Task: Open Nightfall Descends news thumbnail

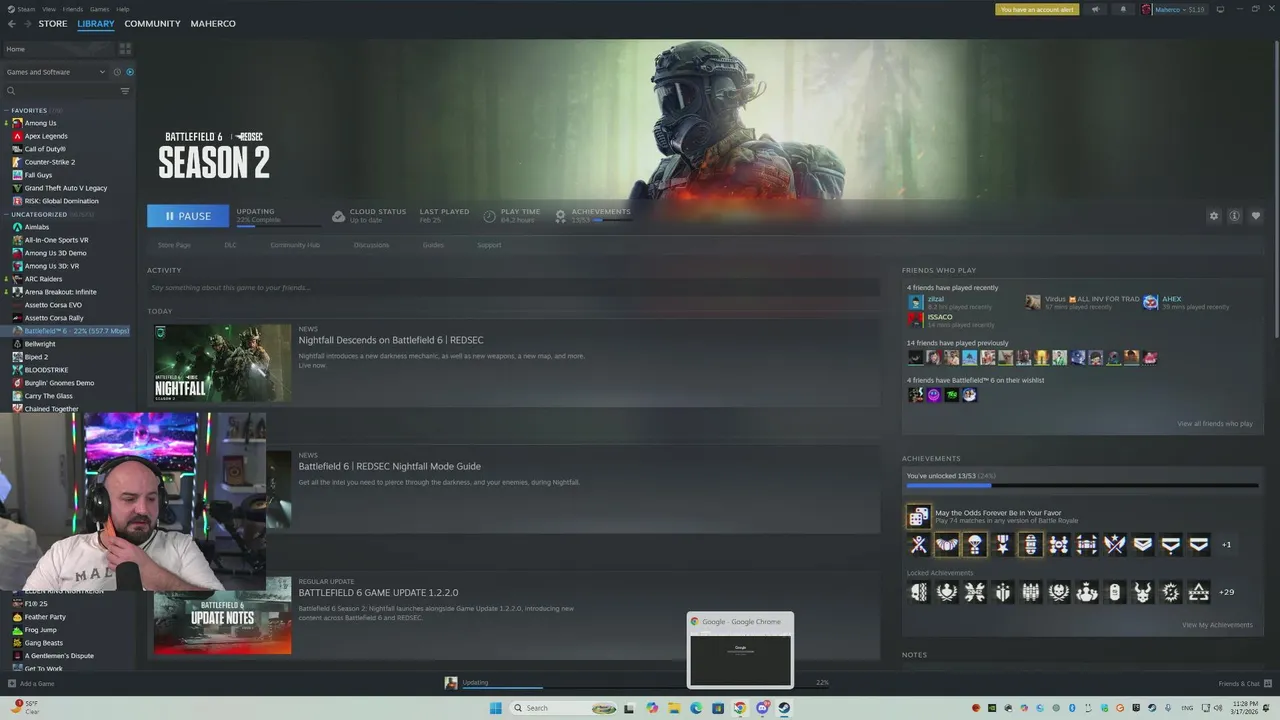Action: [222, 363]
